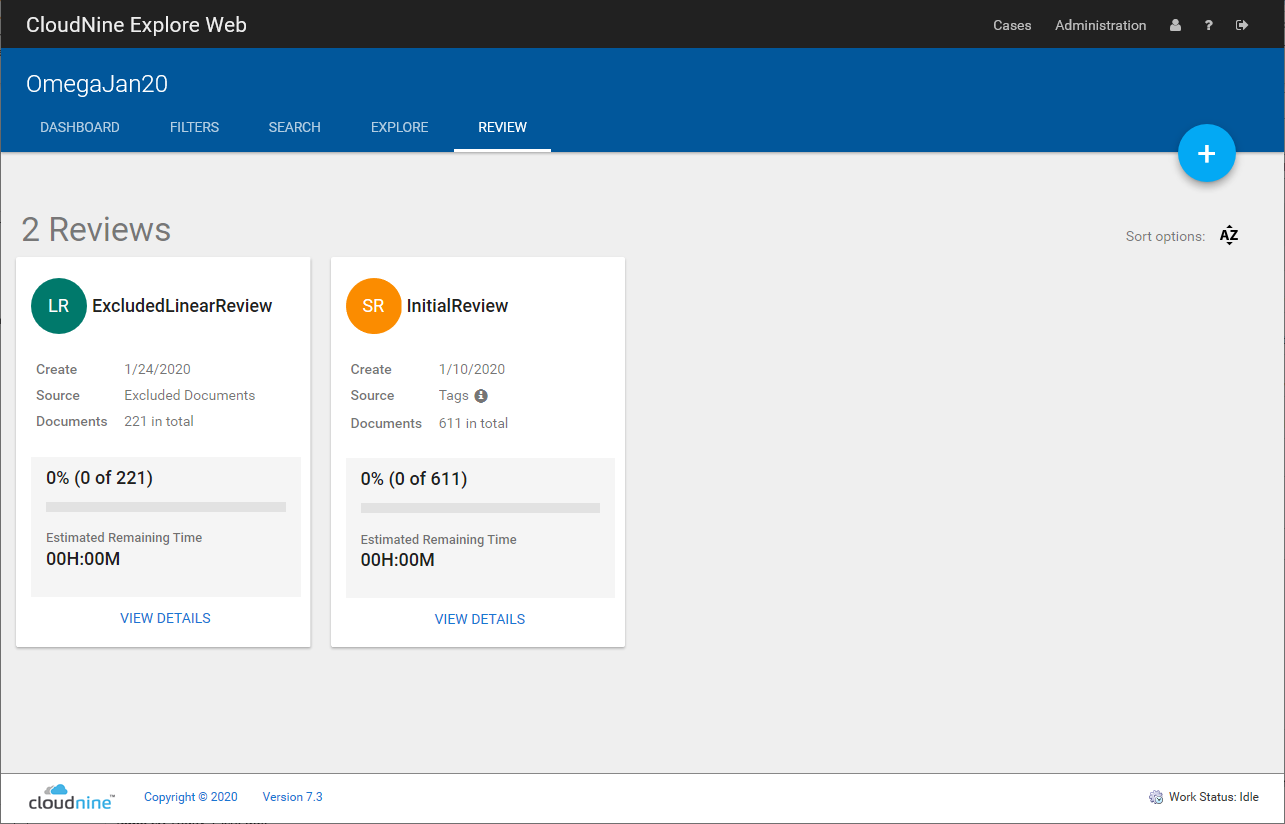Click the Copyright © 2020 link
This screenshot has width=1285, height=824.
coord(191,797)
